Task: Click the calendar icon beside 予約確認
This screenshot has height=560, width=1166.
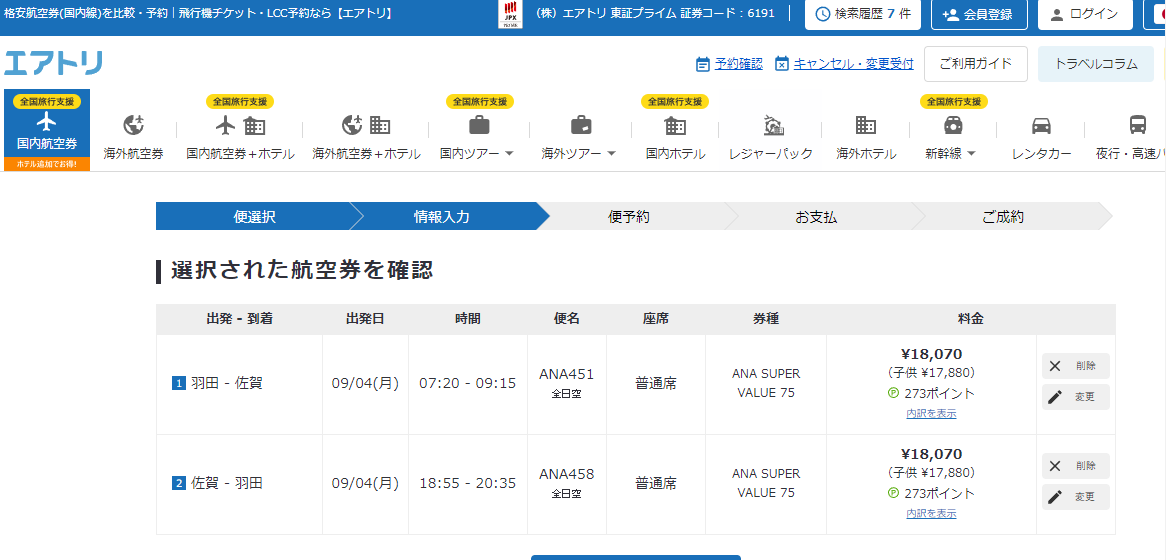Action: coord(703,64)
